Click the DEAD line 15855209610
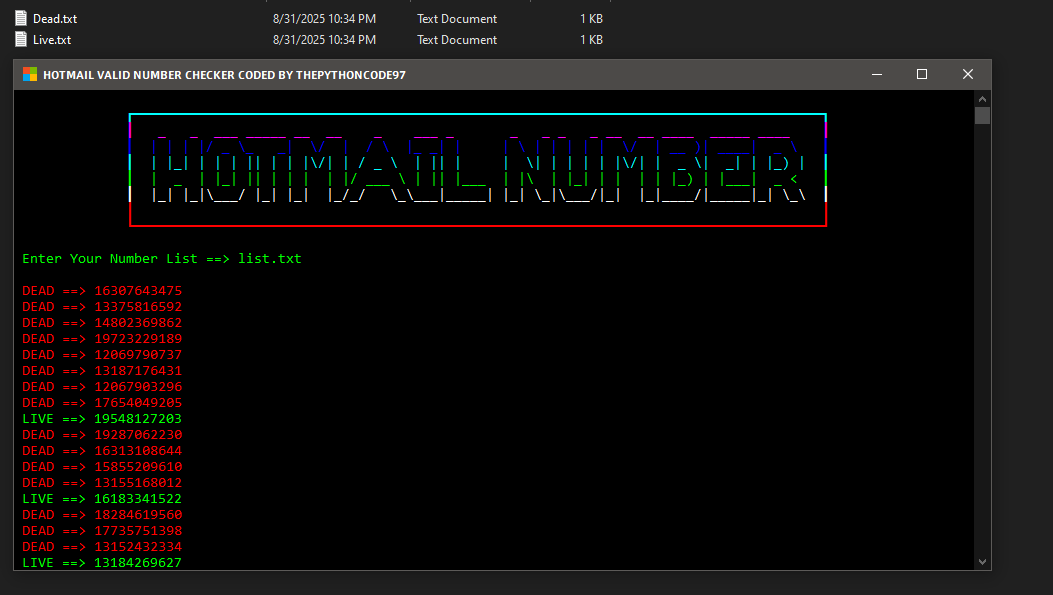Image resolution: width=1053 pixels, height=595 pixels. [102, 467]
